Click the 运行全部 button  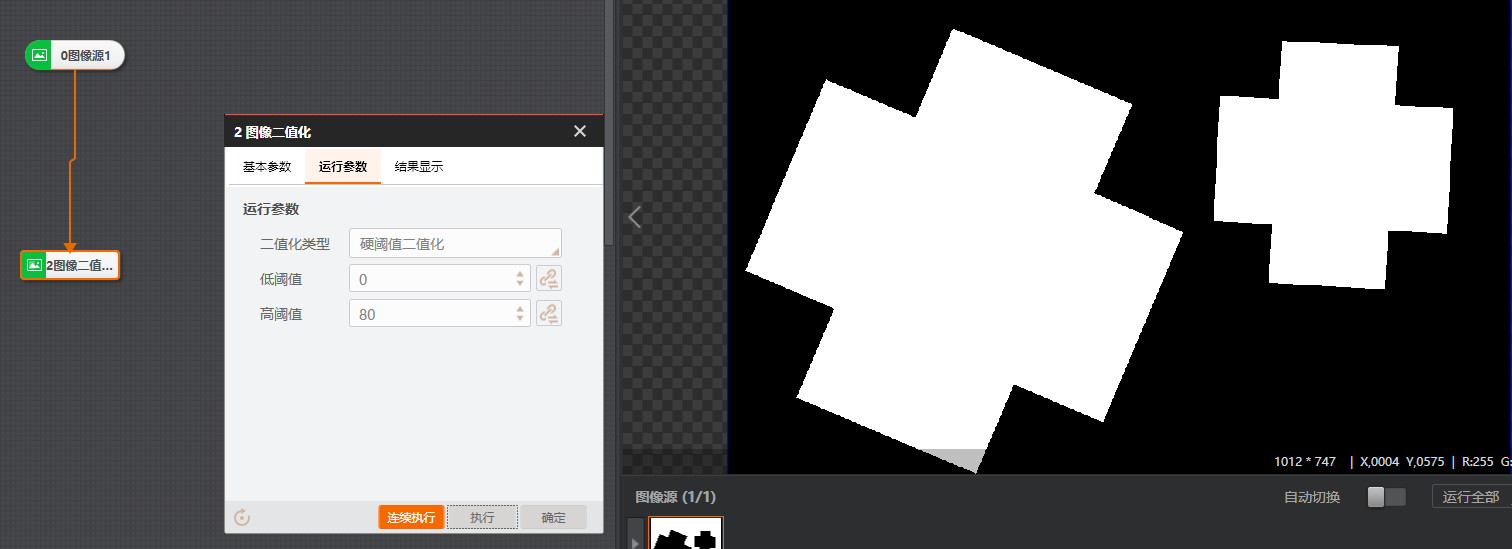pyautogui.click(x=1470, y=497)
